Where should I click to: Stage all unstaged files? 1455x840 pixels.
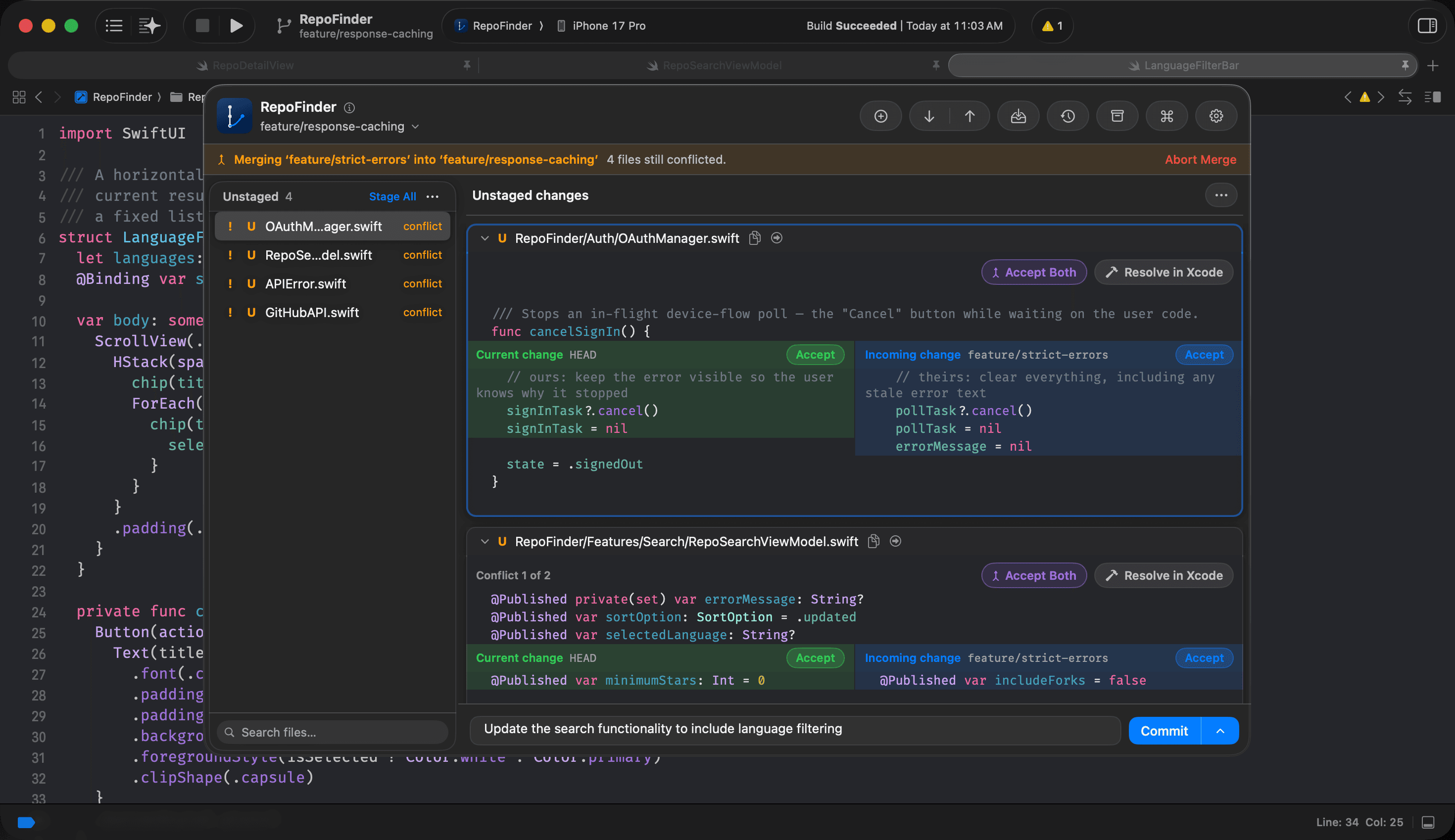pos(392,196)
